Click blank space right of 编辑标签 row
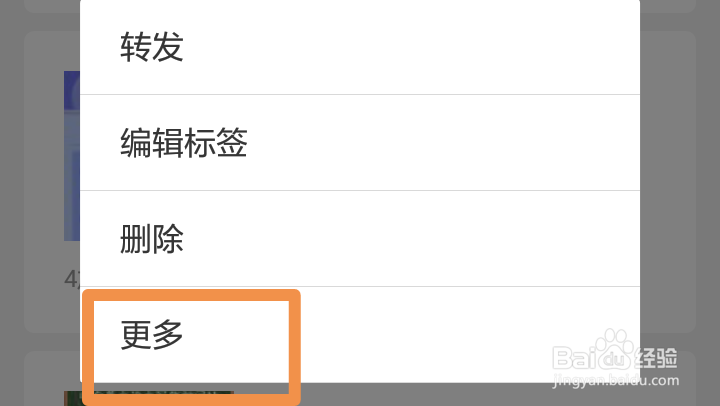720x406 pixels. tap(444, 143)
